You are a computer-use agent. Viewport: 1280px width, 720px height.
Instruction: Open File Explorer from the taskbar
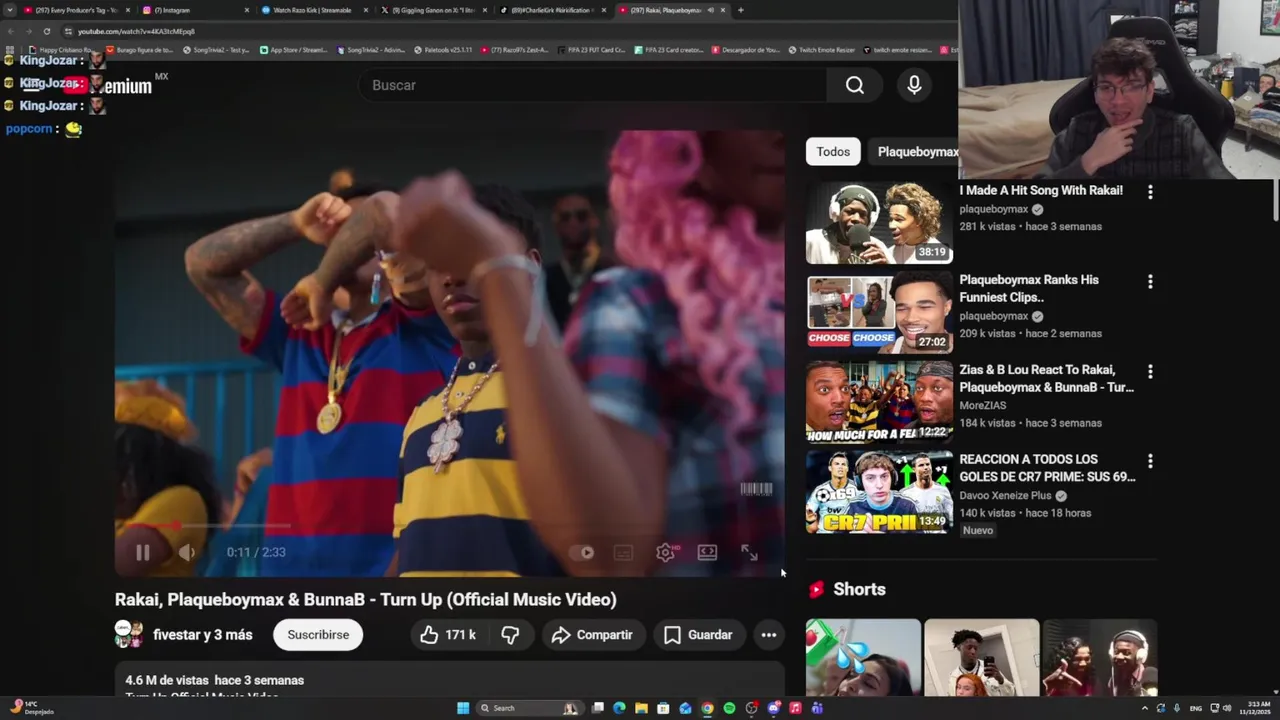(641, 708)
